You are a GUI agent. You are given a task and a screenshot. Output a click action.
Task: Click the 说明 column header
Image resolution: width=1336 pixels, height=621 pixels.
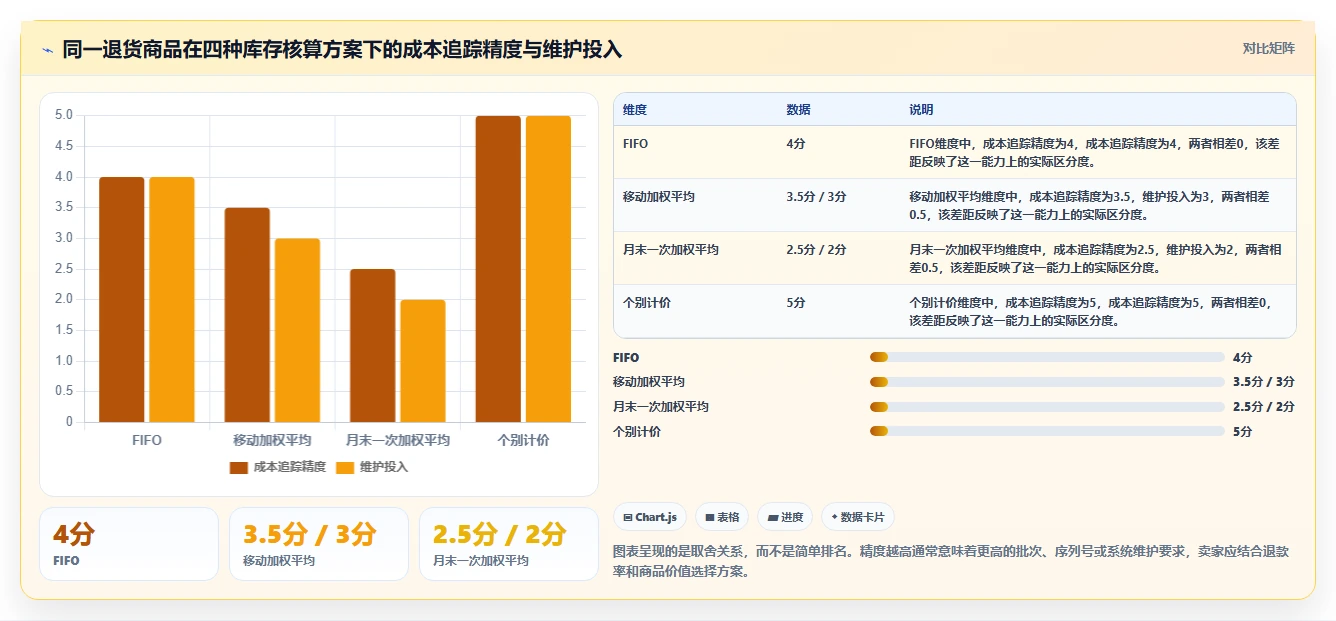[921, 110]
